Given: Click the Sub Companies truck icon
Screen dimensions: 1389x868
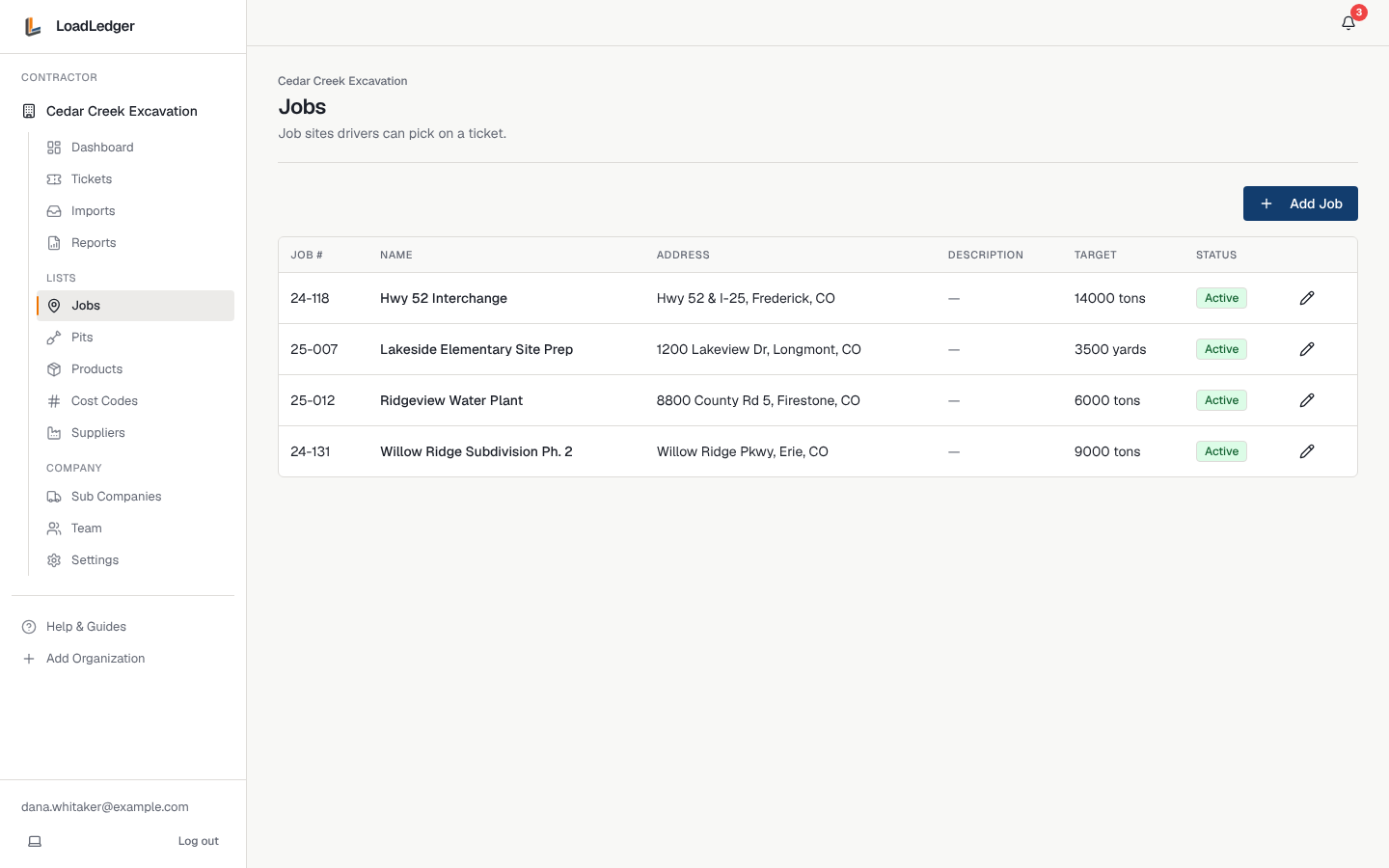Looking at the screenshot, I should tap(54, 497).
